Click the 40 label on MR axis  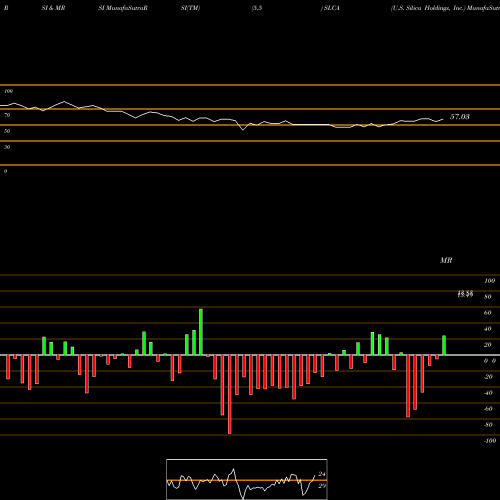pyautogui.click(x=488, y=329)
